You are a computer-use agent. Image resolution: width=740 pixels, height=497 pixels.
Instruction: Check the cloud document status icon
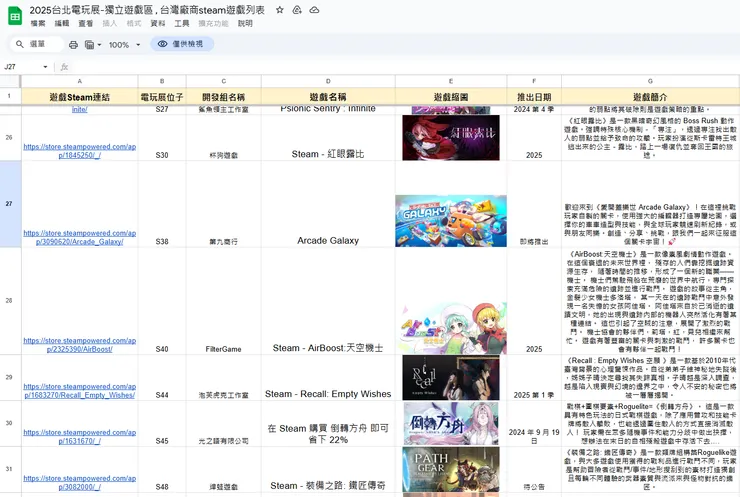click(314, 10)
